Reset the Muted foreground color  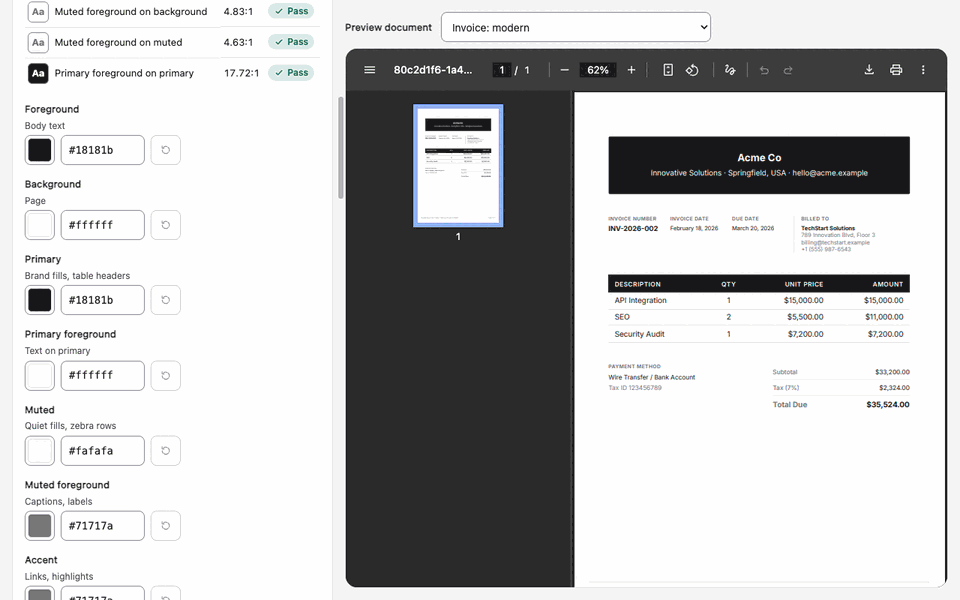(165, 525)
